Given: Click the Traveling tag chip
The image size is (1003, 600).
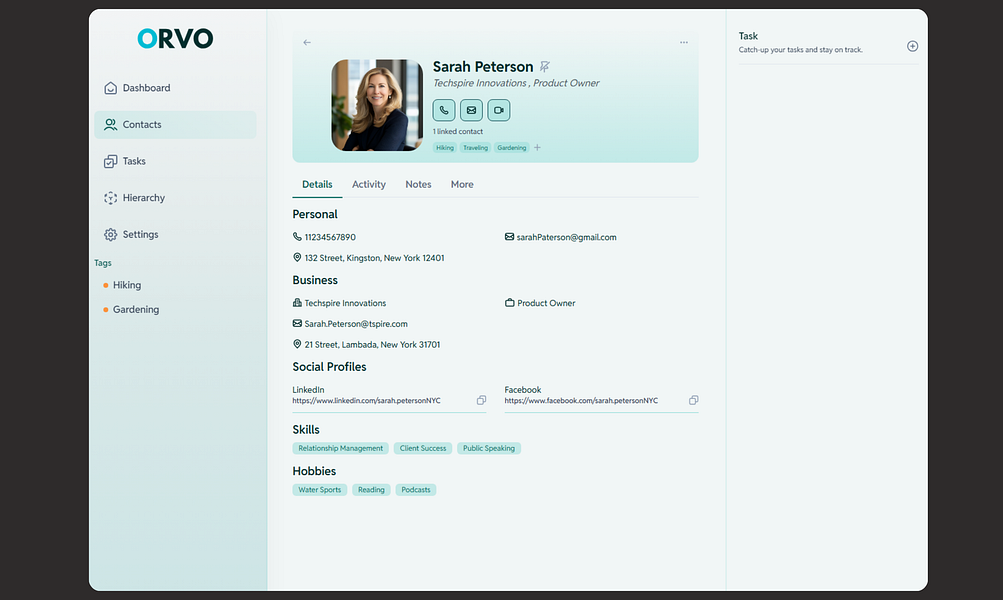Looking at the screenshot, I should tap(475, 148).
